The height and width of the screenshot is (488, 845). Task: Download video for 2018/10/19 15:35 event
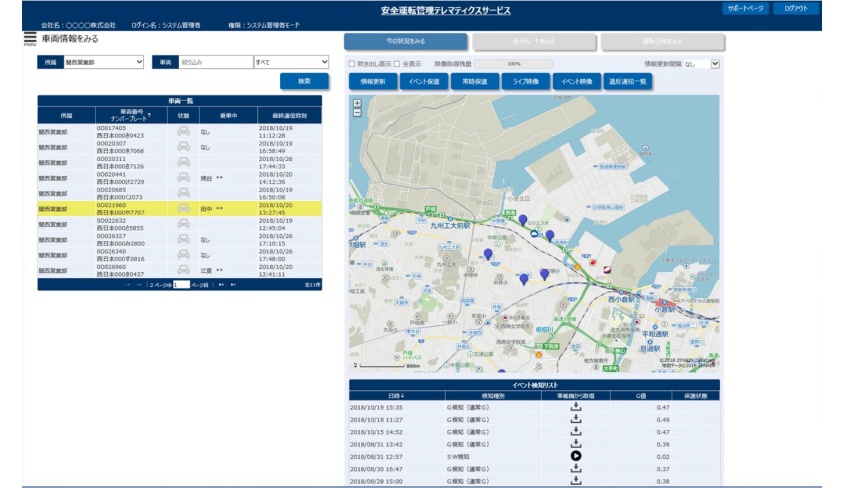576,407
